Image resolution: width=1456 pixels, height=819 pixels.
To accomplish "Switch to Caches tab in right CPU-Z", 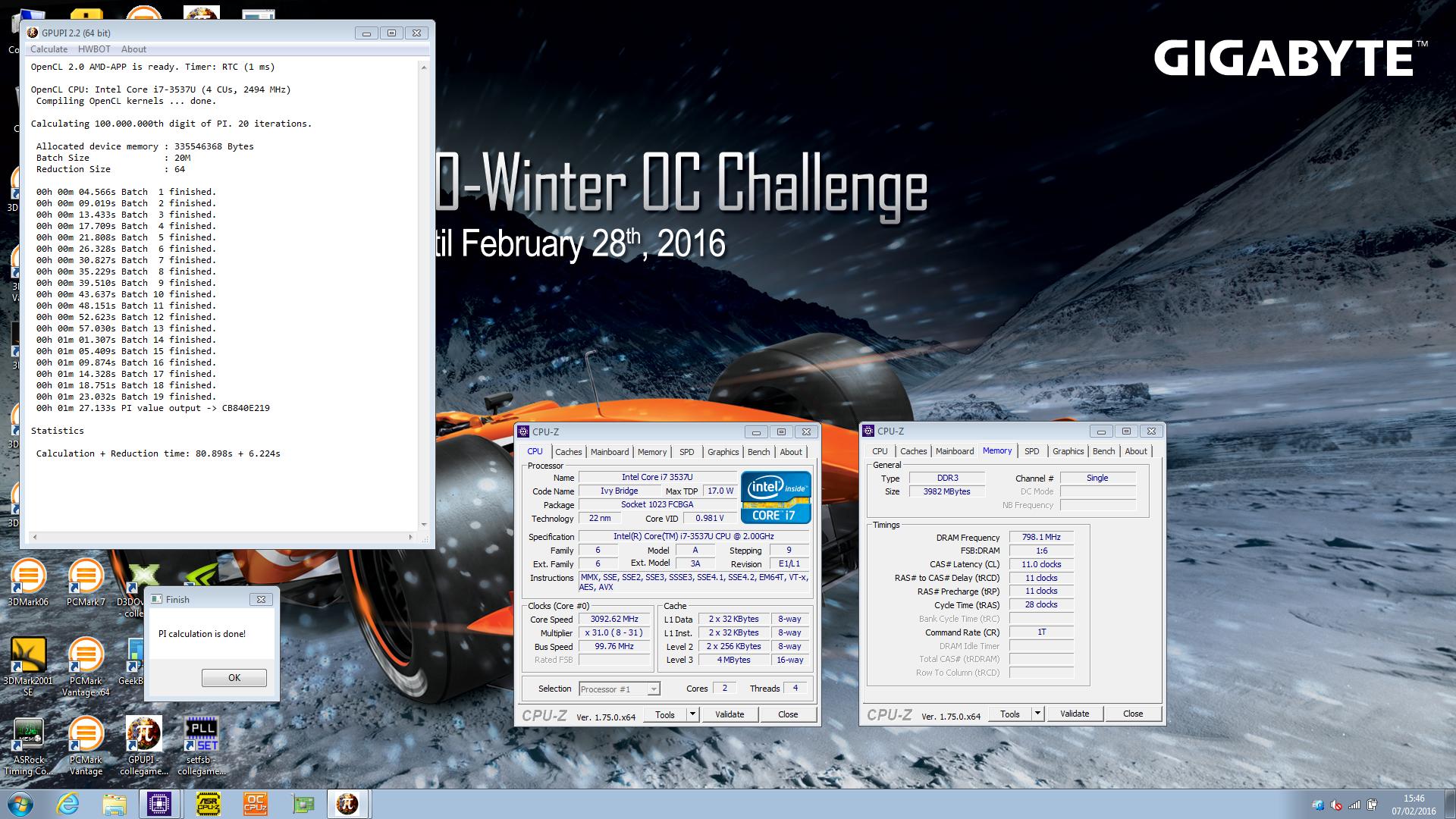I will click(x=913, y=451).
